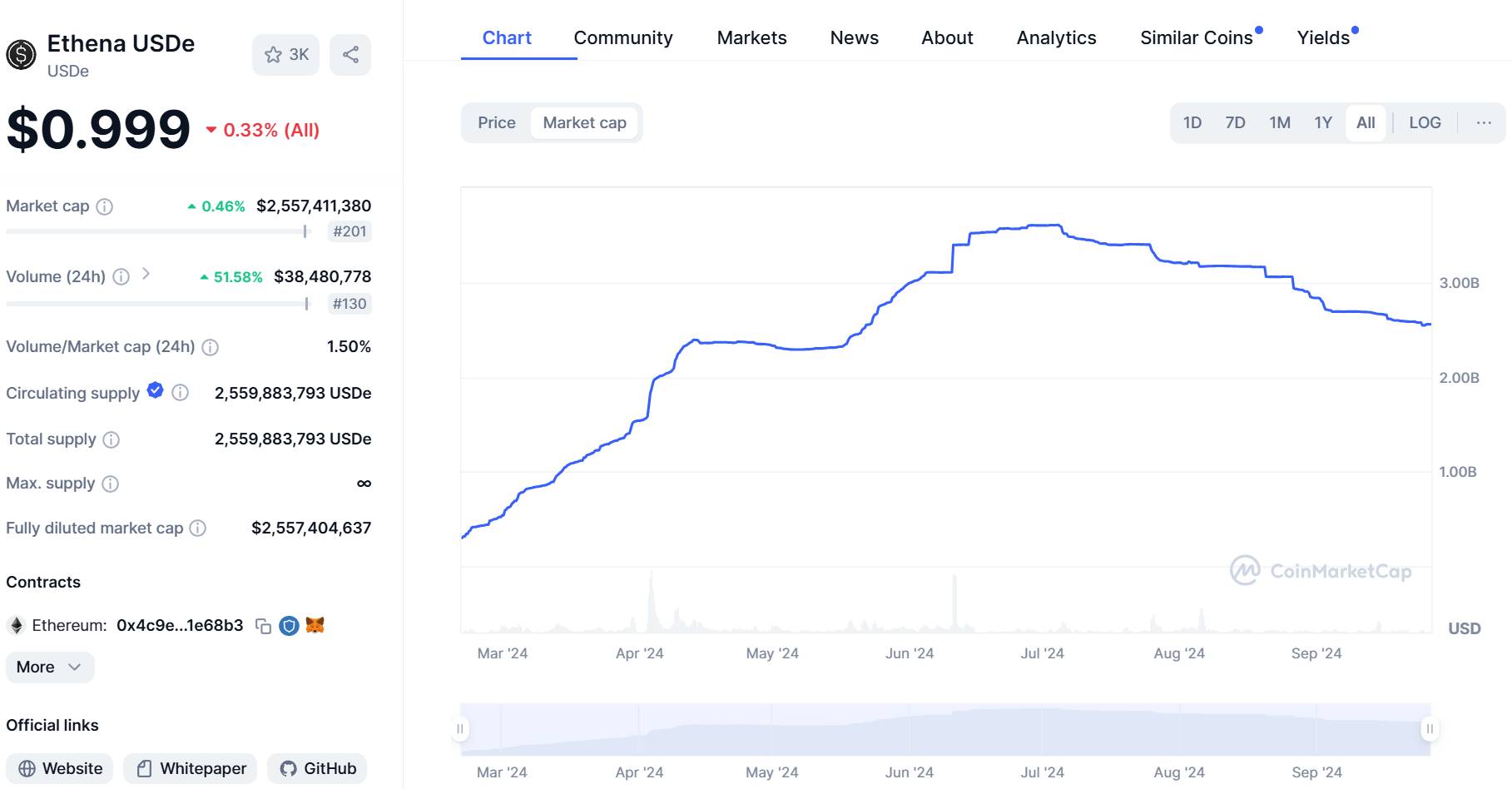This screenshot has width=1512, height=789.
Task: Click the verified badge next to Circulating supply
Action: [155, 390]
